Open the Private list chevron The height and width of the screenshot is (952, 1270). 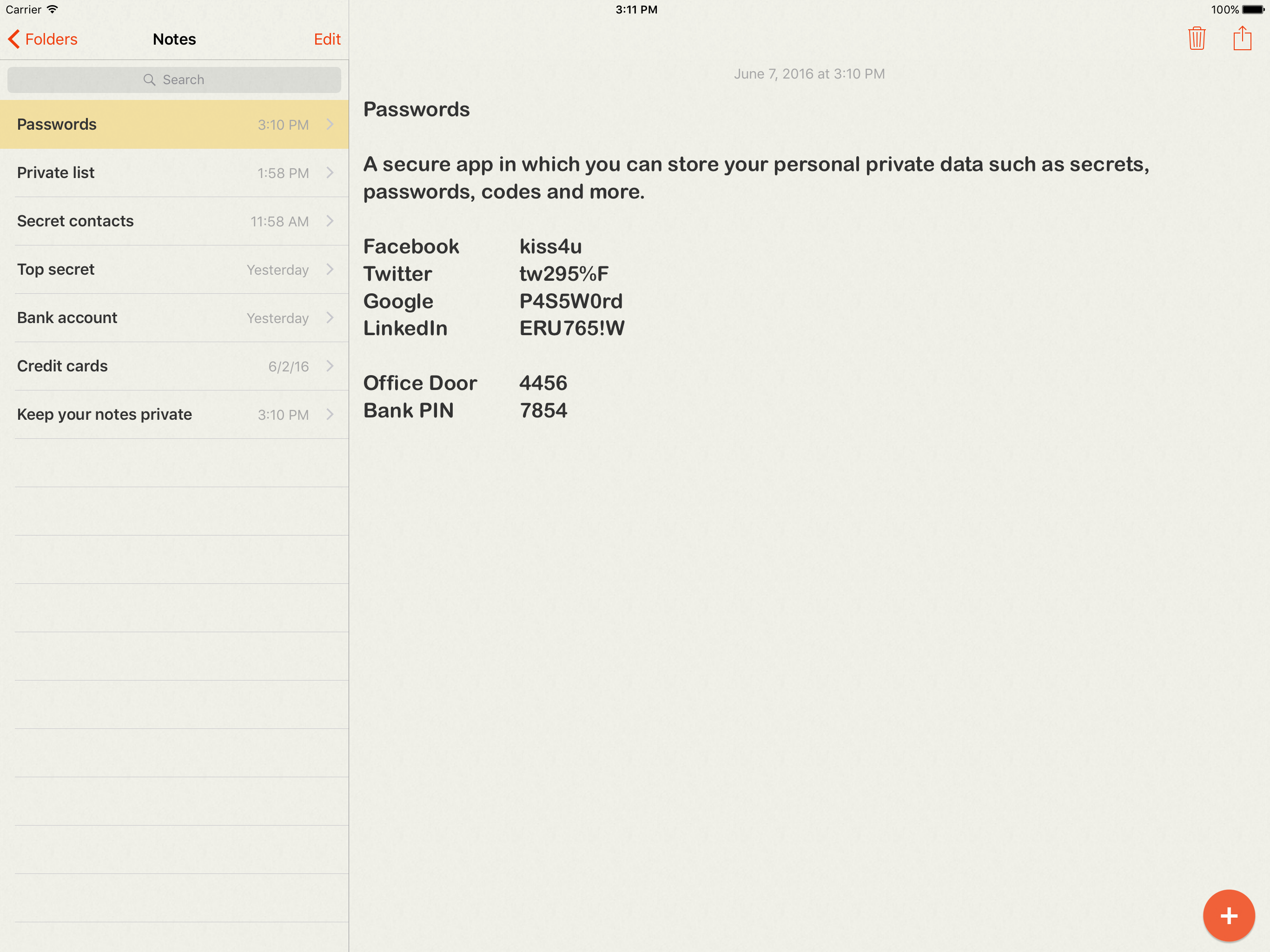(x=330, y=173)
